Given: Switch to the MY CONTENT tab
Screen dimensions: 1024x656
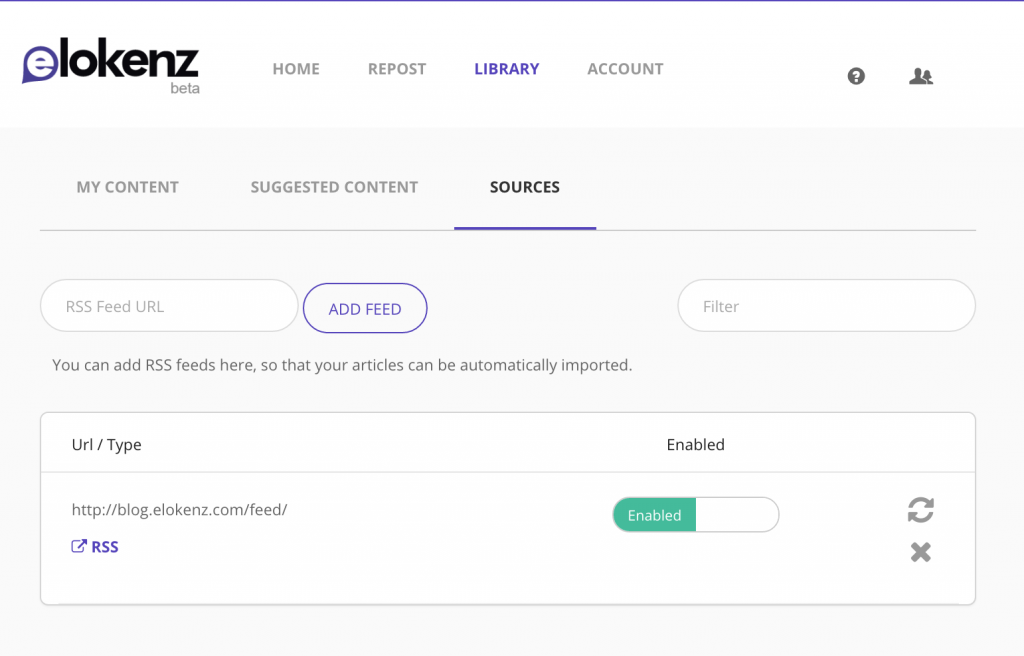Looking at the screenshot, I should click(x=127, y=187).
